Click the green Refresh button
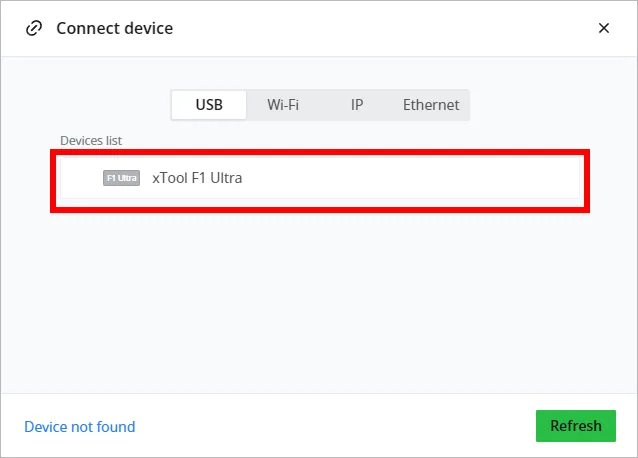638x458 pixels. pyautogui.click(x=576, y=426)
